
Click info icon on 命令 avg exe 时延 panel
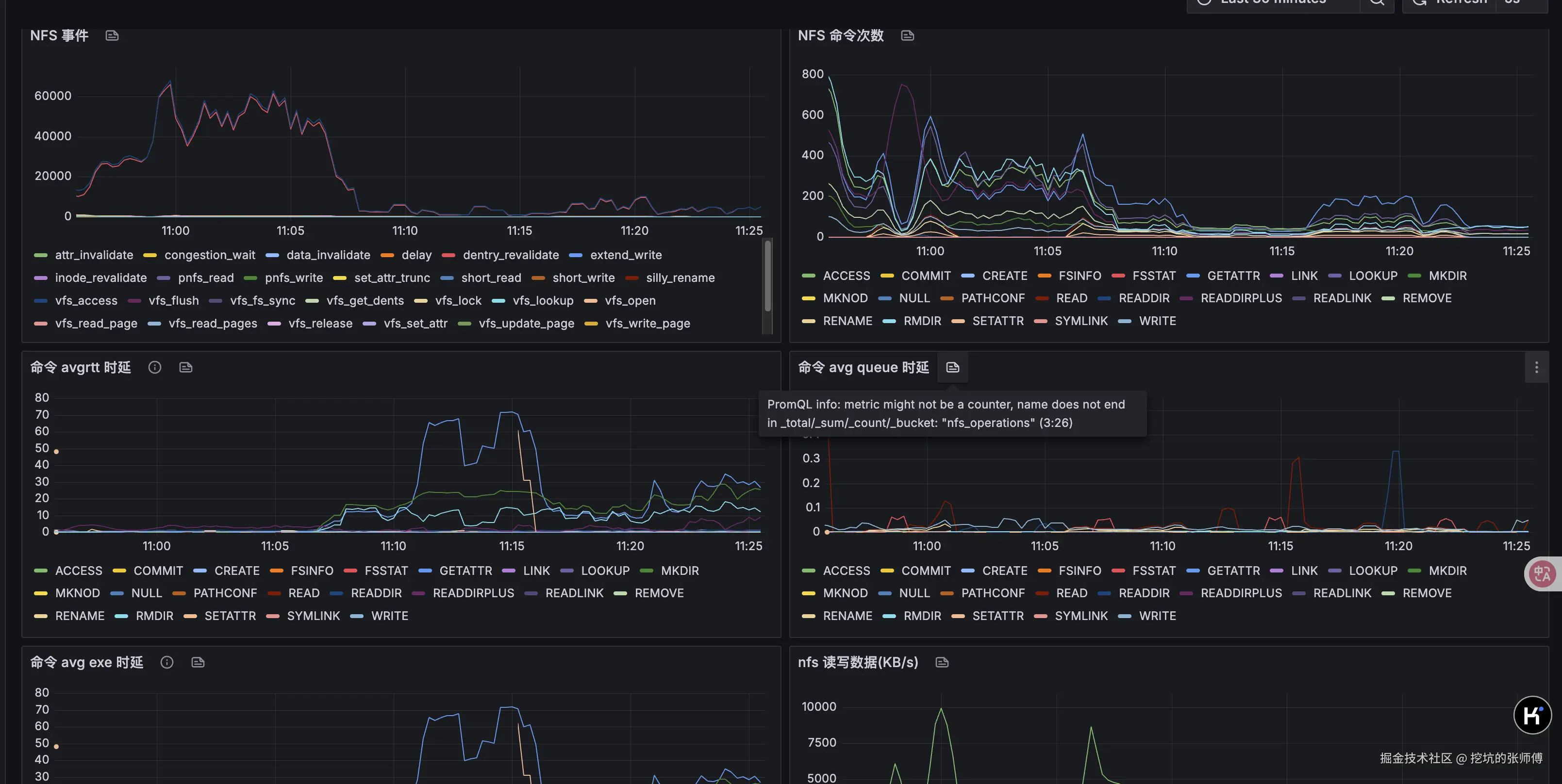click(167, 662)
